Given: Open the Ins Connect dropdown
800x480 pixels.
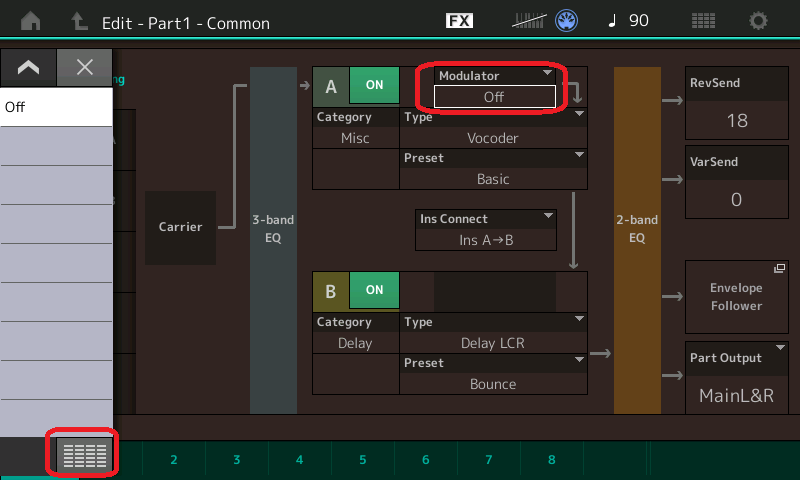Looking at the screenshot, I should point(486,230).
